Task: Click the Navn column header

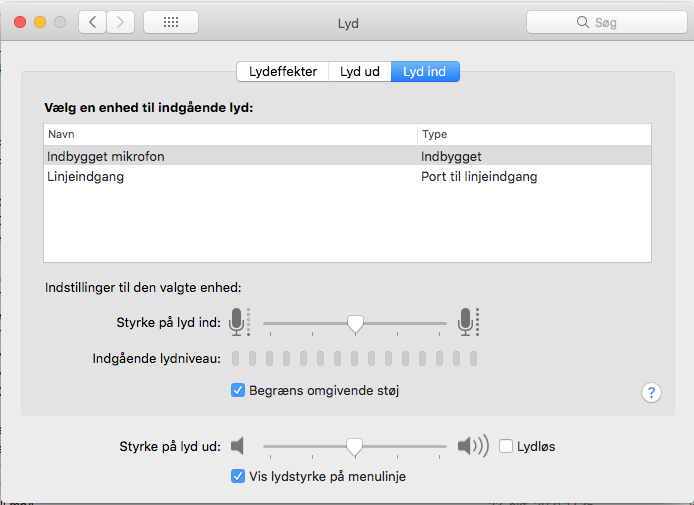Action: tap(230, 134)
